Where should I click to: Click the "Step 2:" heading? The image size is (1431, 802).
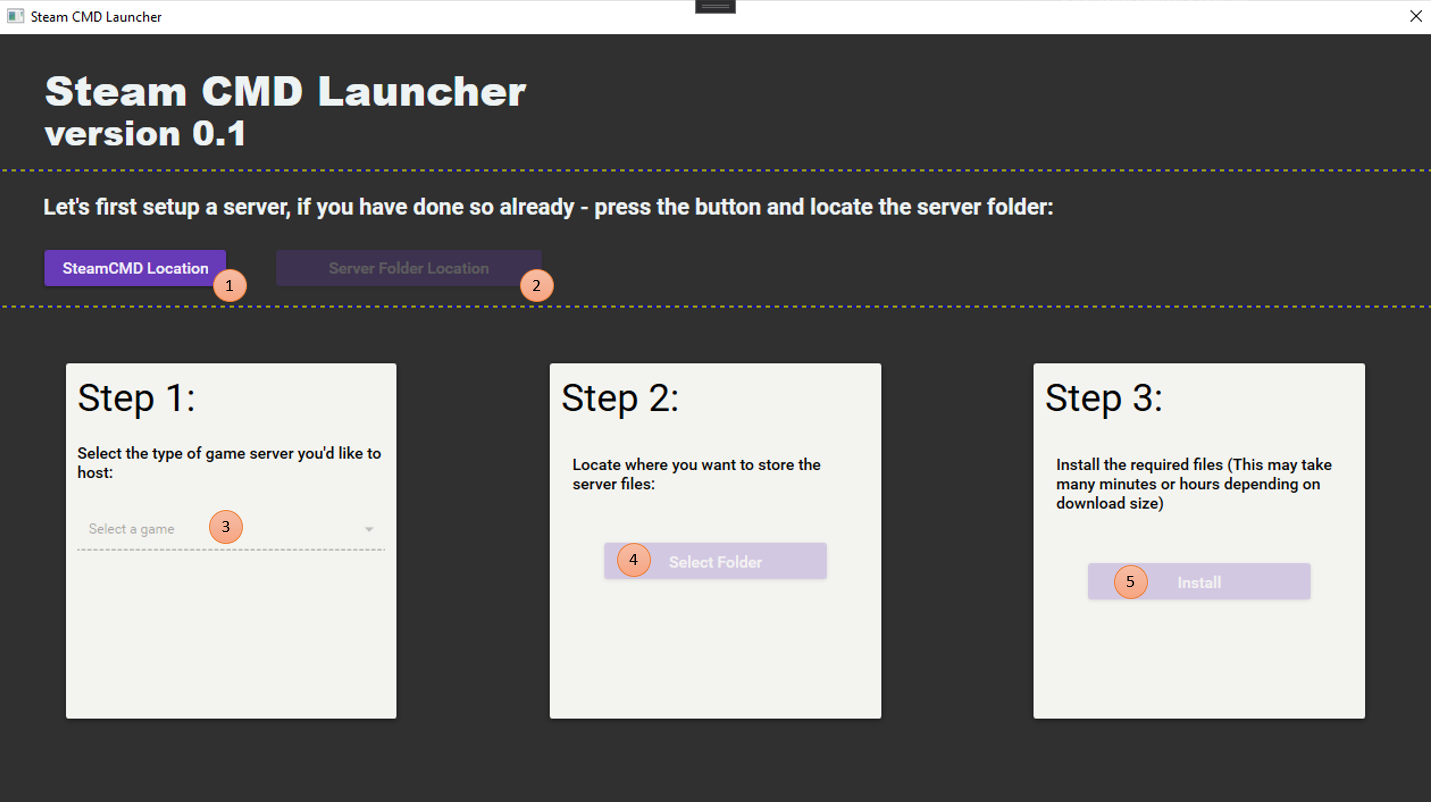[x=620, y=398]
